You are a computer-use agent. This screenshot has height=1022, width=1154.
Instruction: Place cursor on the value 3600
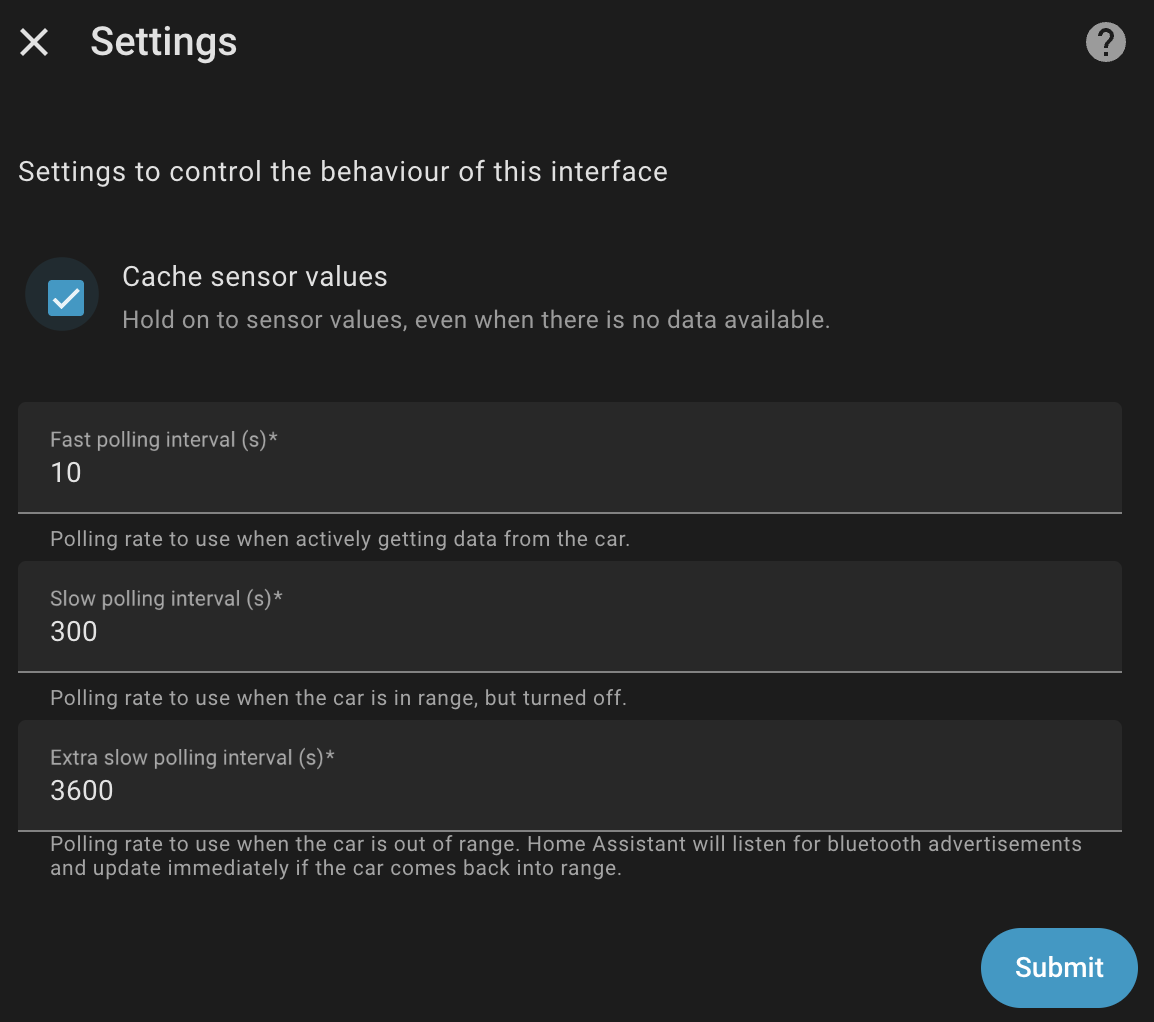tap(82, 791)
